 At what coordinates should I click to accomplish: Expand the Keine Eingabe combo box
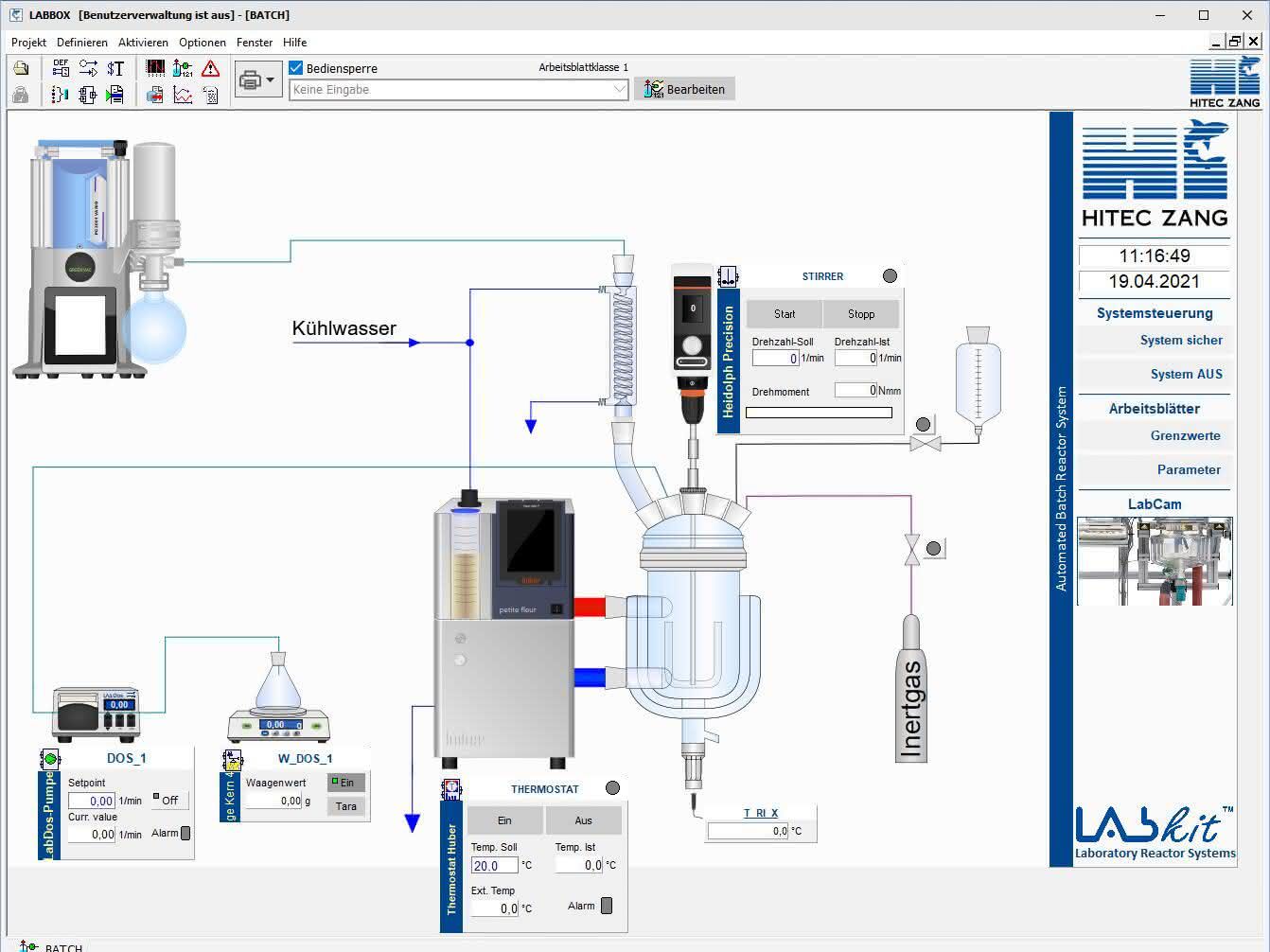[x=620, y=90]
